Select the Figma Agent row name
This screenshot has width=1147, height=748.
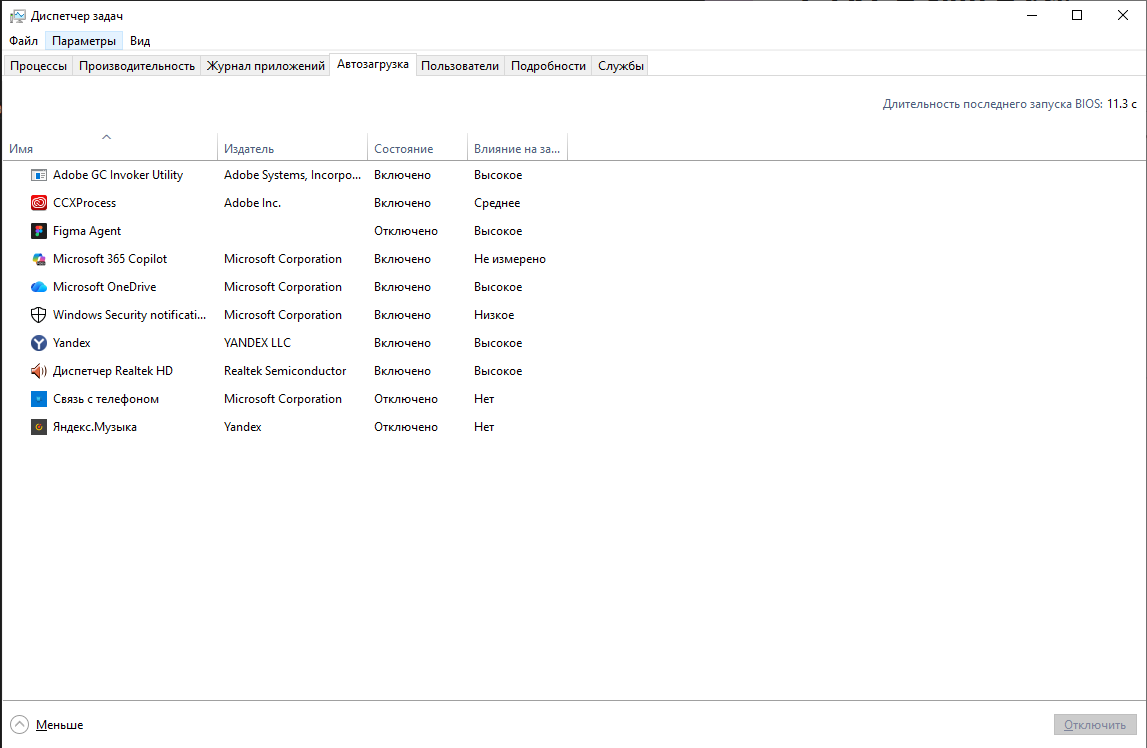87,231
